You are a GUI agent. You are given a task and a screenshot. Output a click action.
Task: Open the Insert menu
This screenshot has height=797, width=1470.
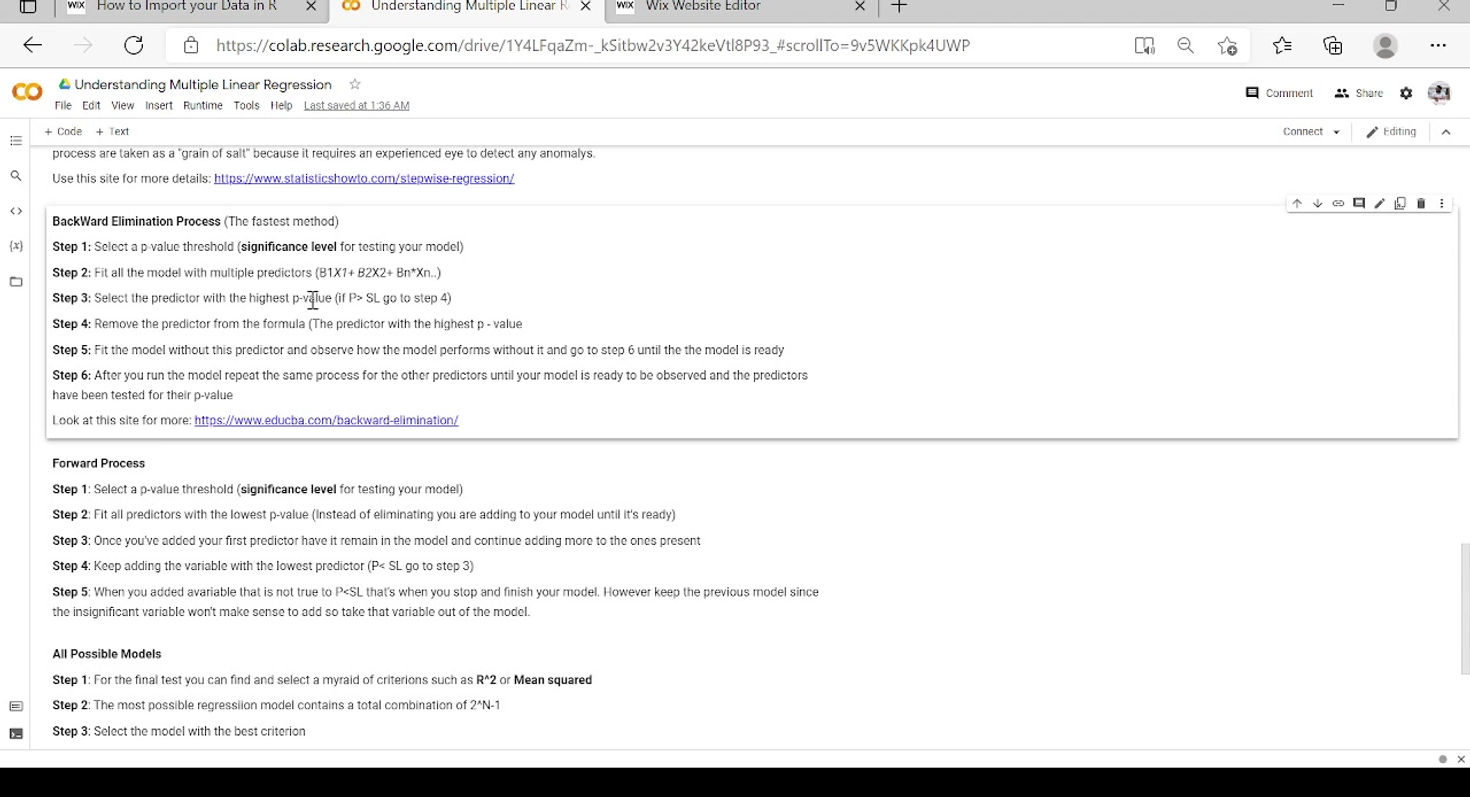point(158,106)
